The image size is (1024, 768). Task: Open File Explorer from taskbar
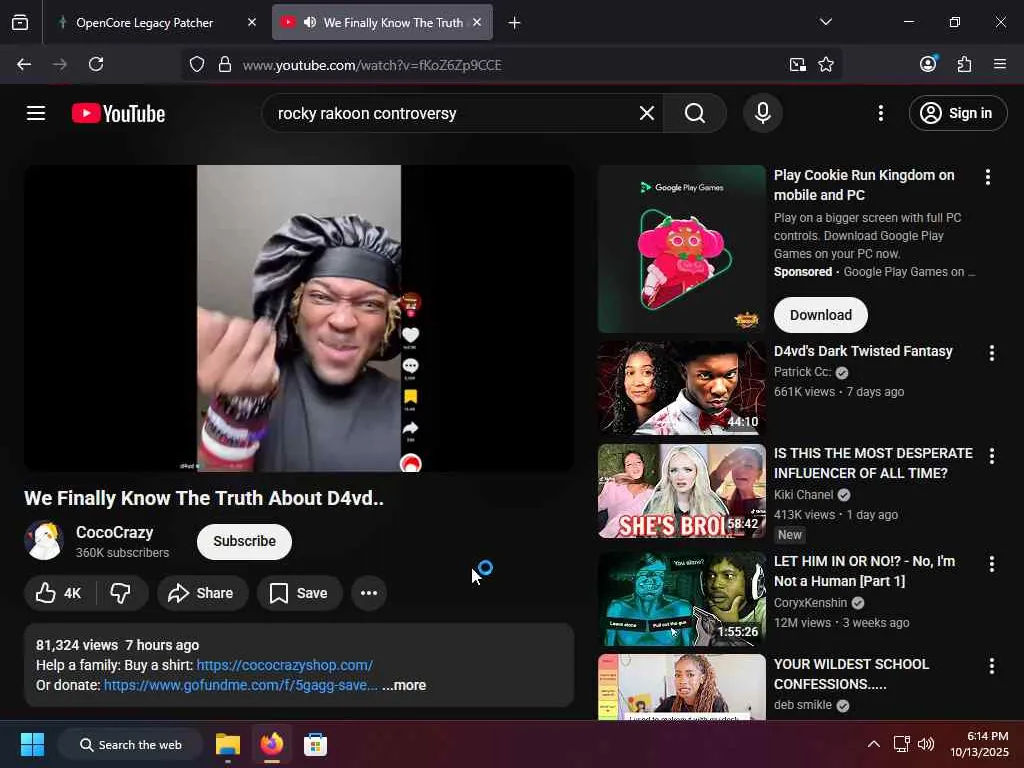tap(228, 744)
